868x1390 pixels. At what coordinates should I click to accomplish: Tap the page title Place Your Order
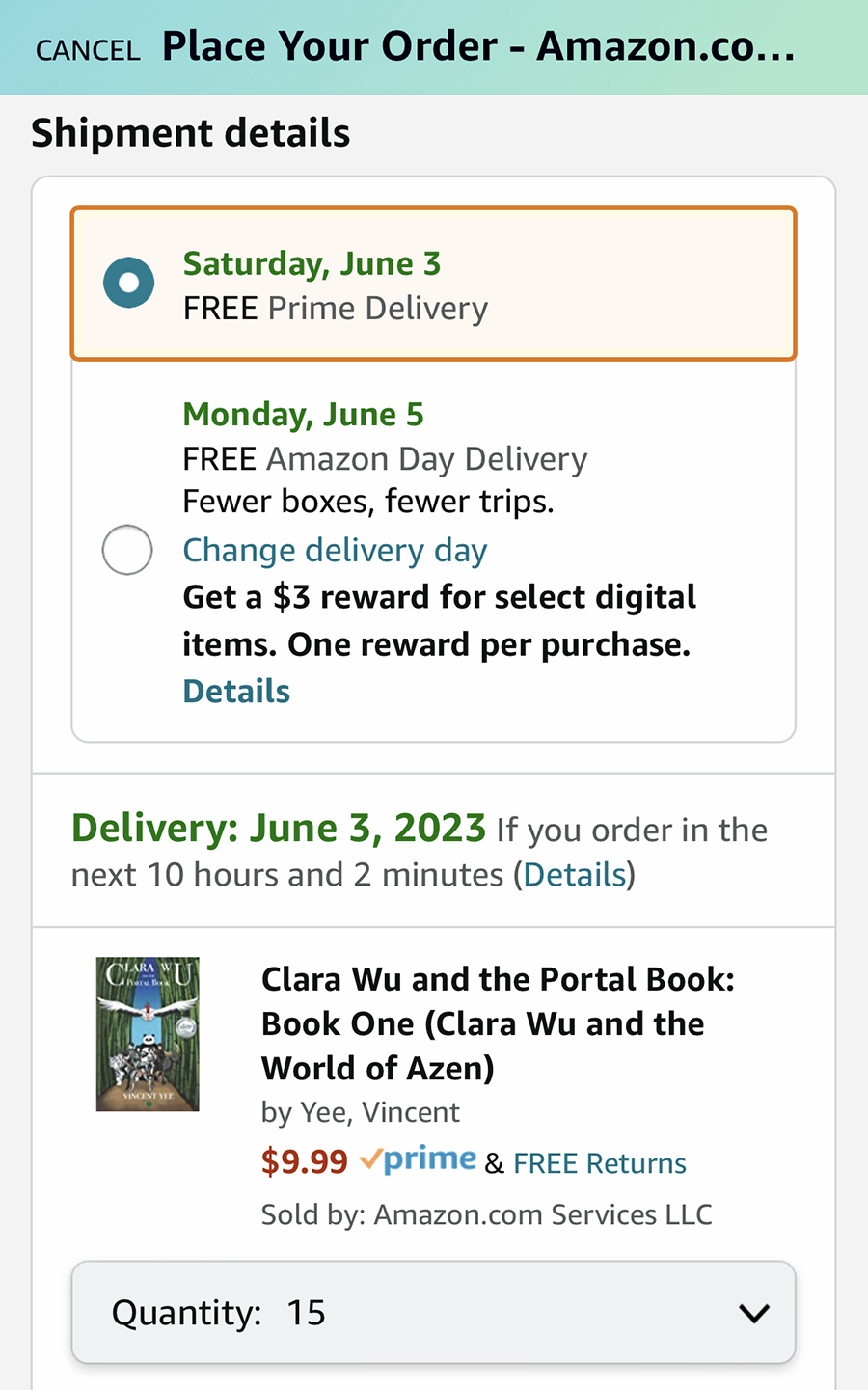(478, 46)
